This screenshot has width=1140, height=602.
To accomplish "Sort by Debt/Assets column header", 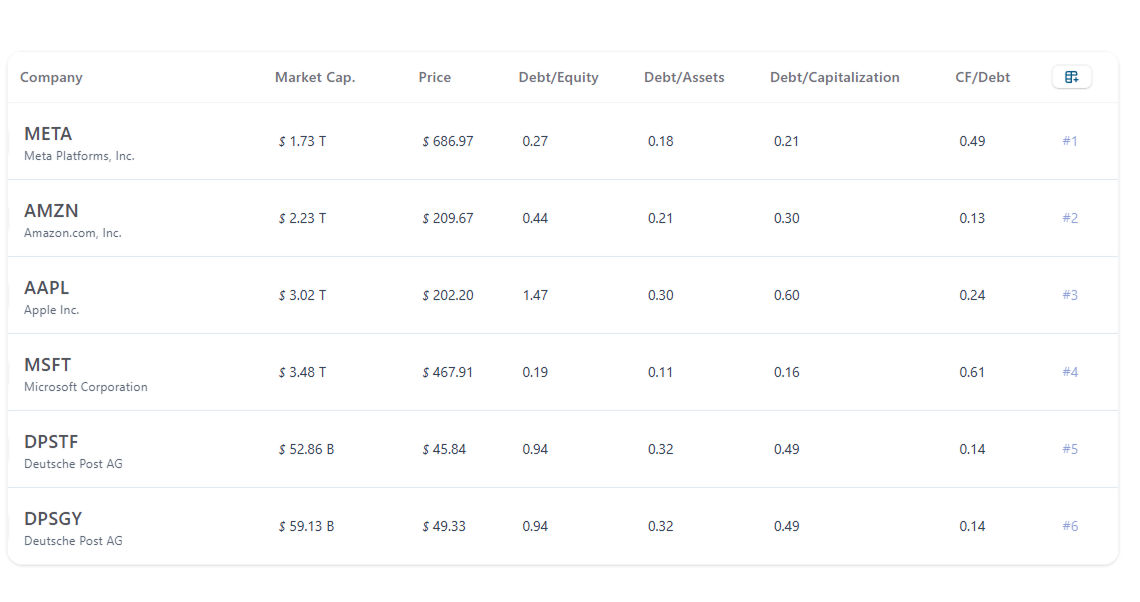I will coord(684,77).
